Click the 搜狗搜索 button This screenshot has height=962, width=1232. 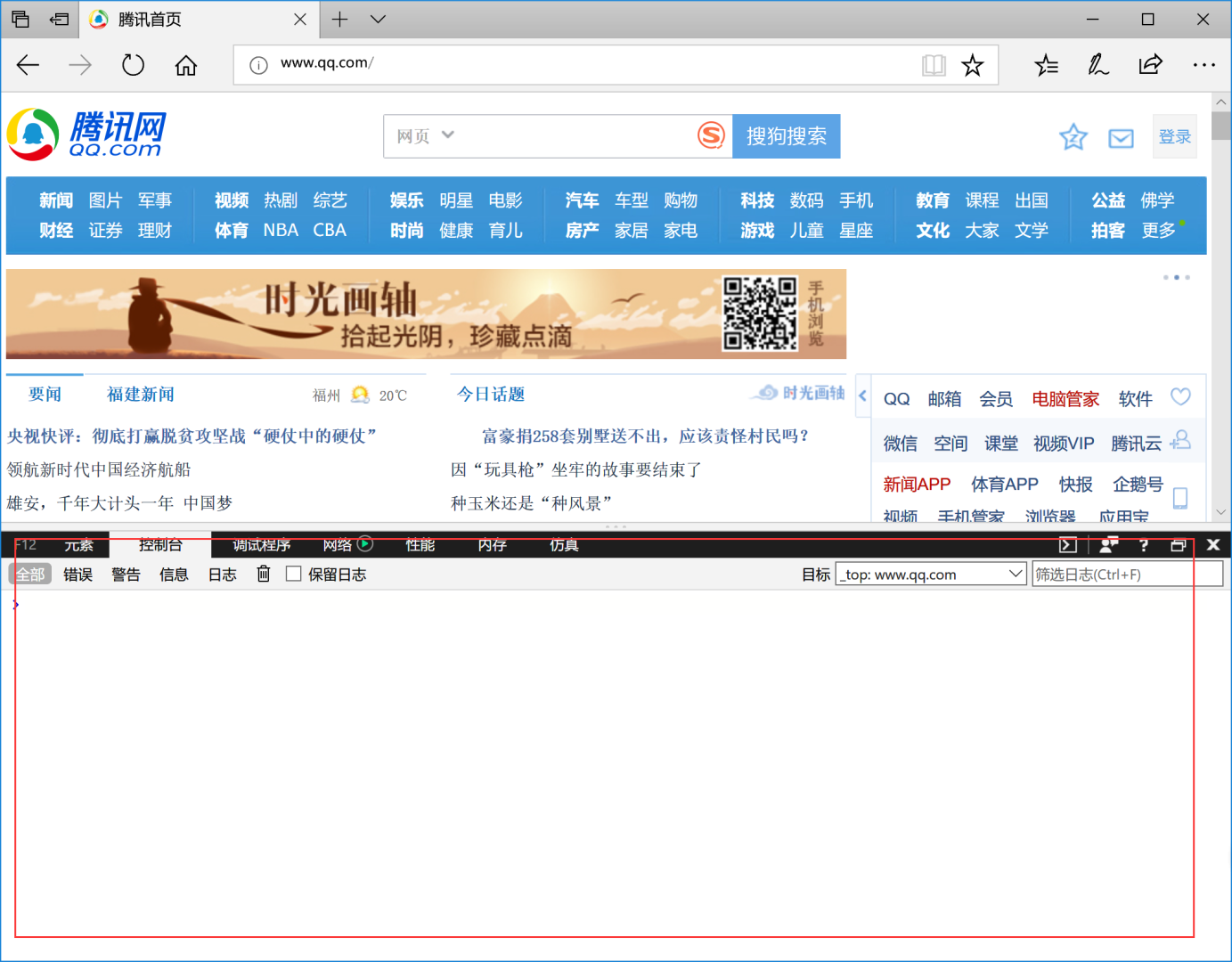point(787,136)
